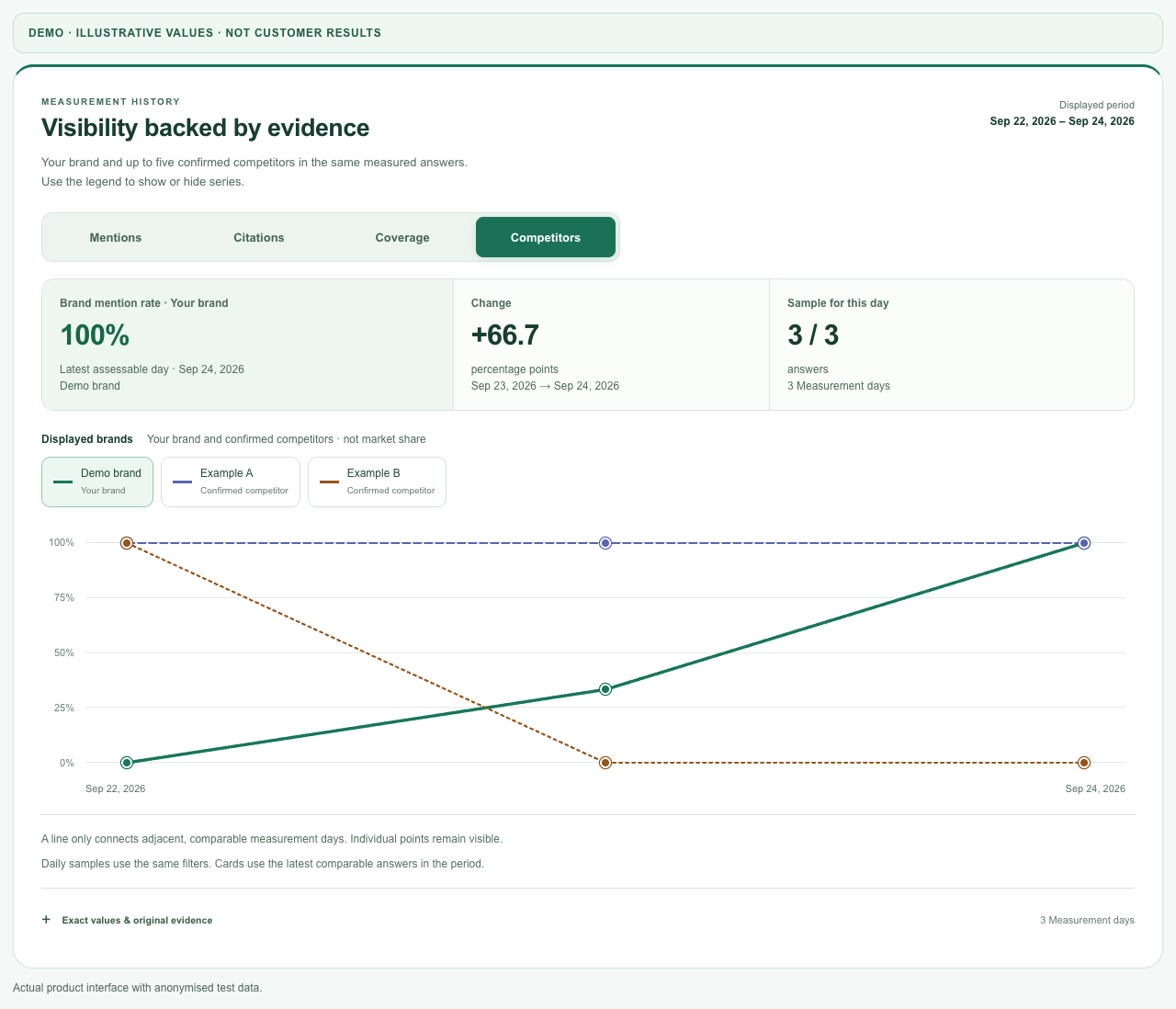Click Example B point at 100% on Sep 22
The width and height of the screenshot is (1176, 1009).
click(x=127, y=543)
